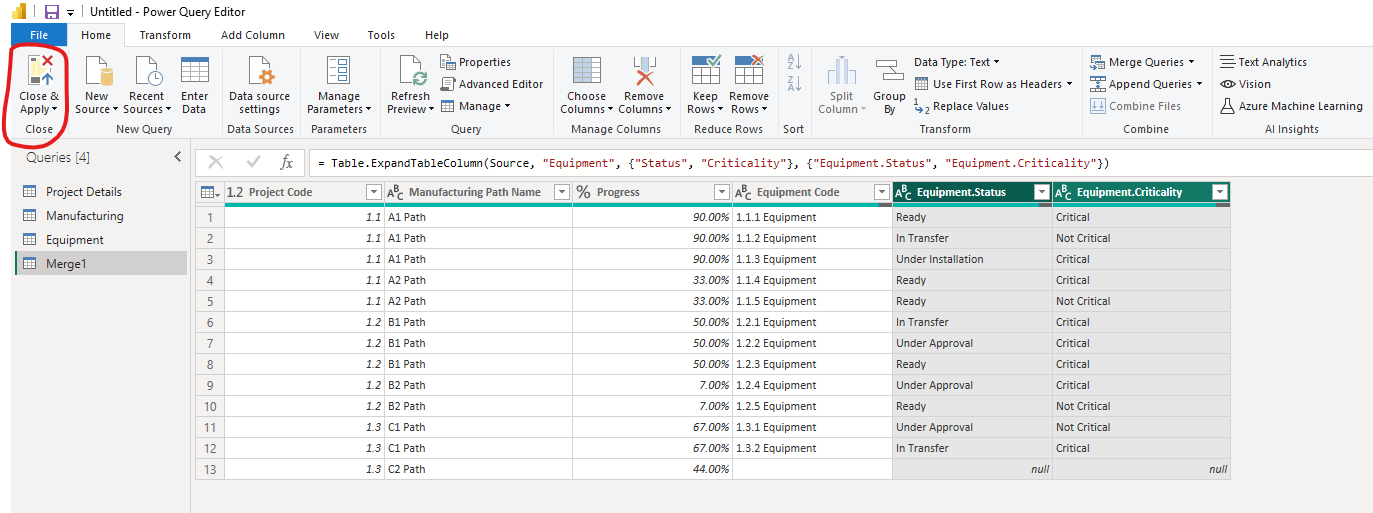Click the Choose Columns icon
The image size is (1373, 513).
[587, 72]
